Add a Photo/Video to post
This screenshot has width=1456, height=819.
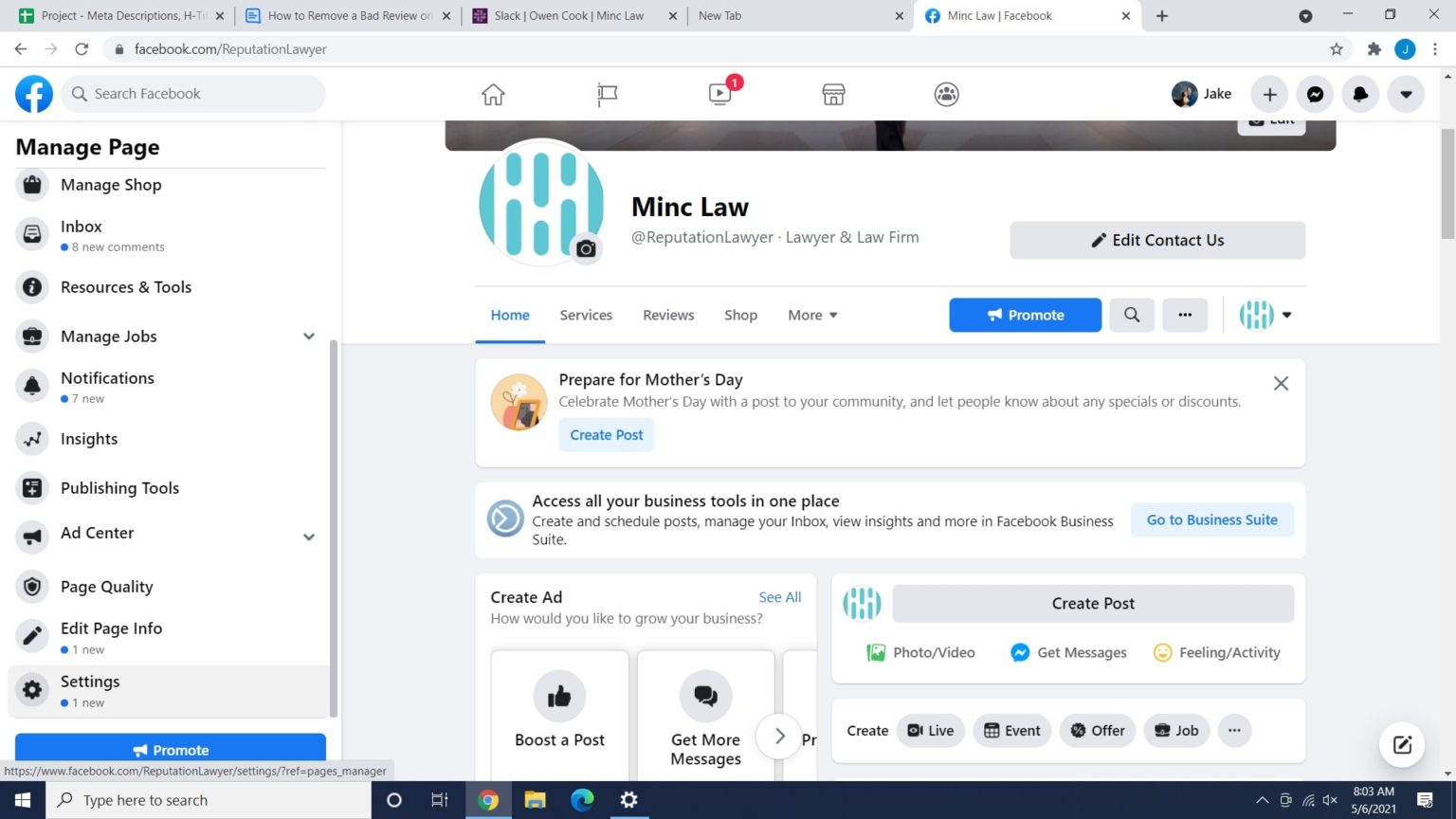[x=920, y=652]
